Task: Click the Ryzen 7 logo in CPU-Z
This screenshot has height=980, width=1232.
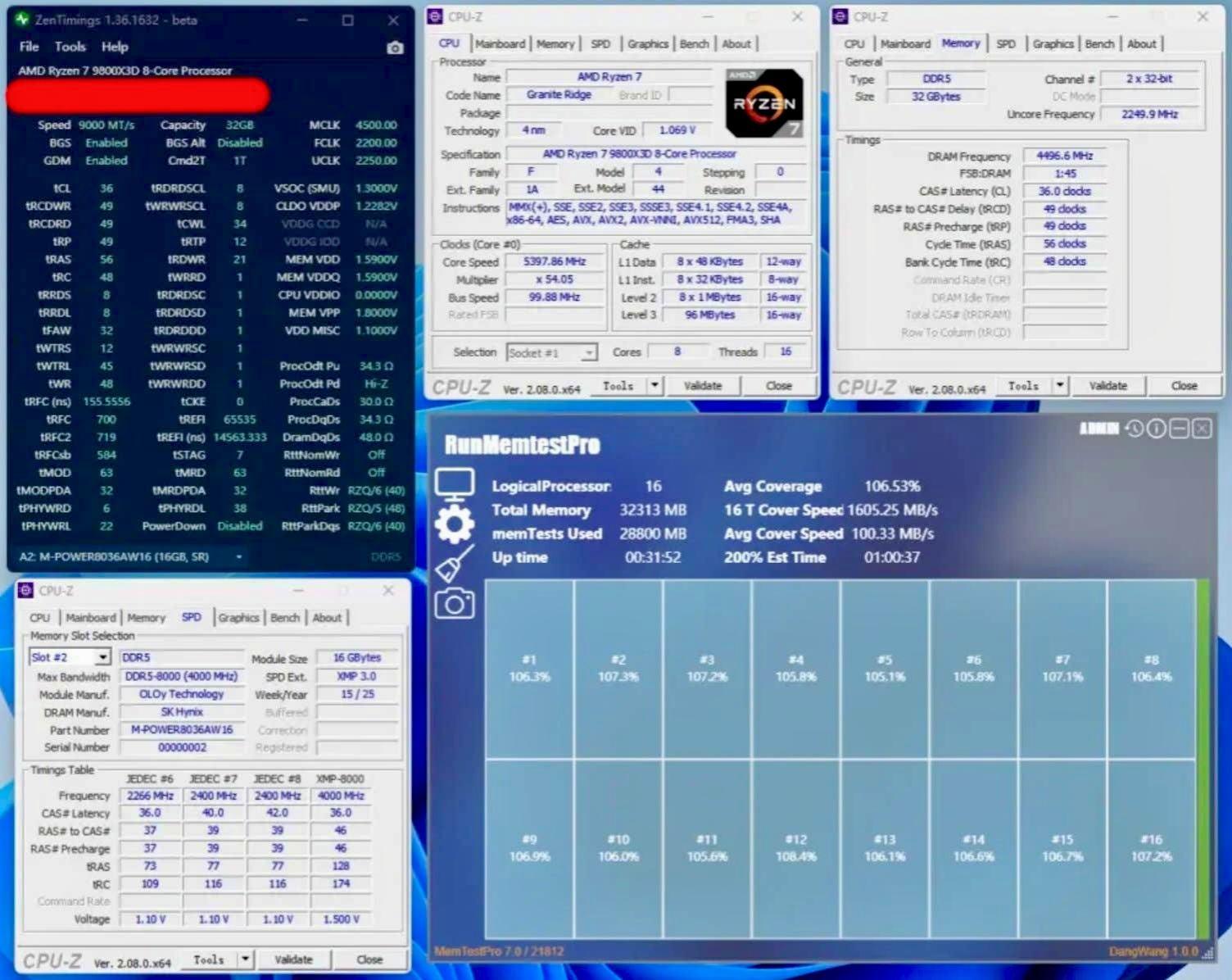Action: [763, 103]
